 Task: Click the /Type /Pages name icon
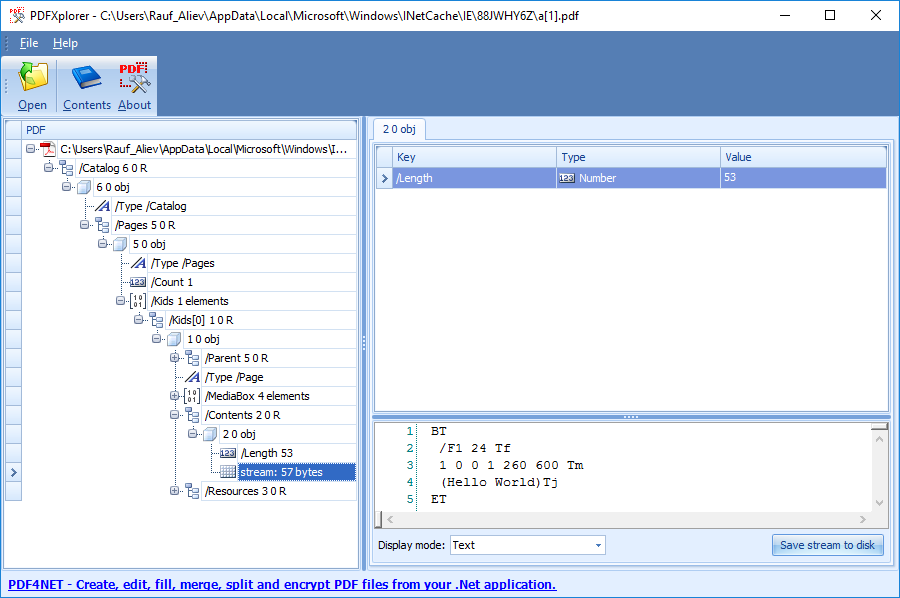pos(138,263)
